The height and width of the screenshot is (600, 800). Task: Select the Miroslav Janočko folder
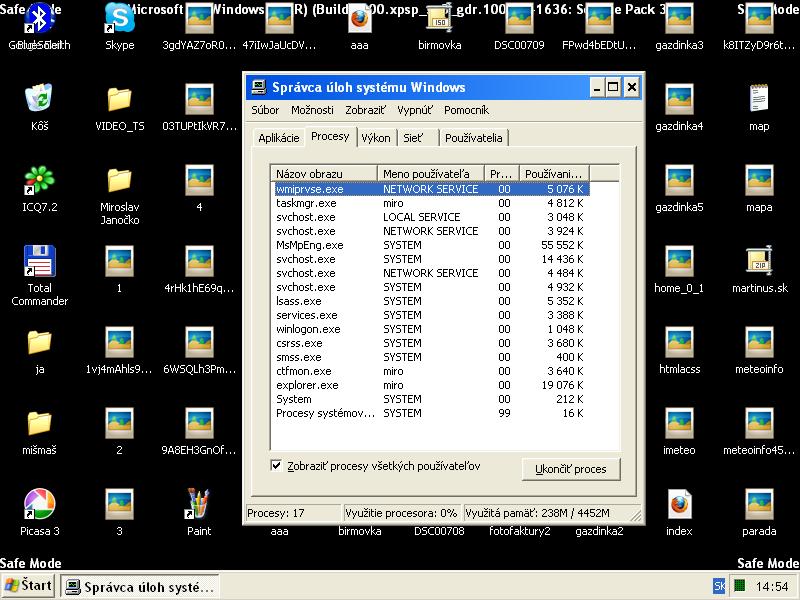click(119, 180)
